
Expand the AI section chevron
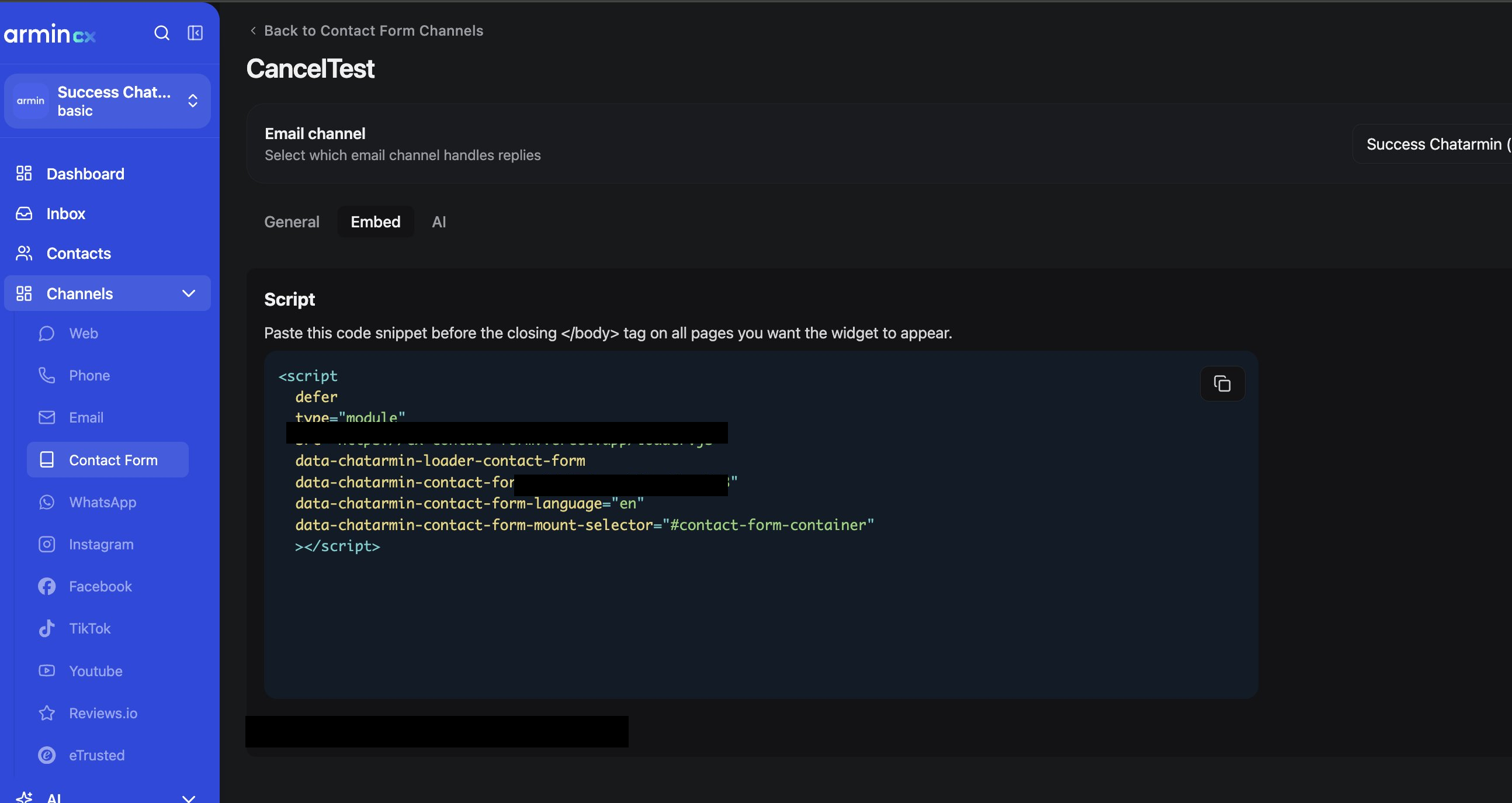tap(188, 798)
